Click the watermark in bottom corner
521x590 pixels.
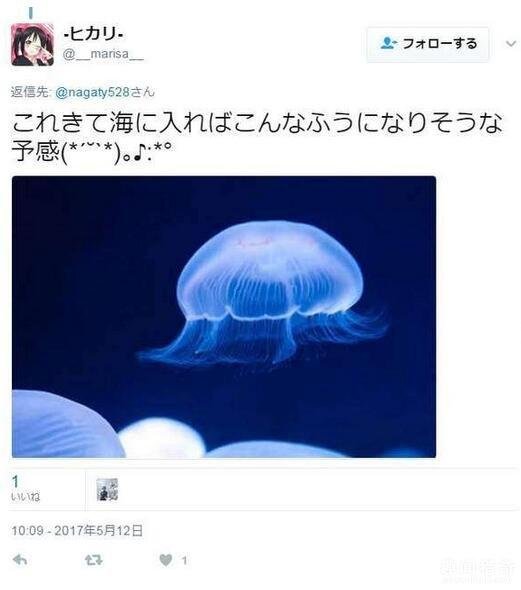479,572
